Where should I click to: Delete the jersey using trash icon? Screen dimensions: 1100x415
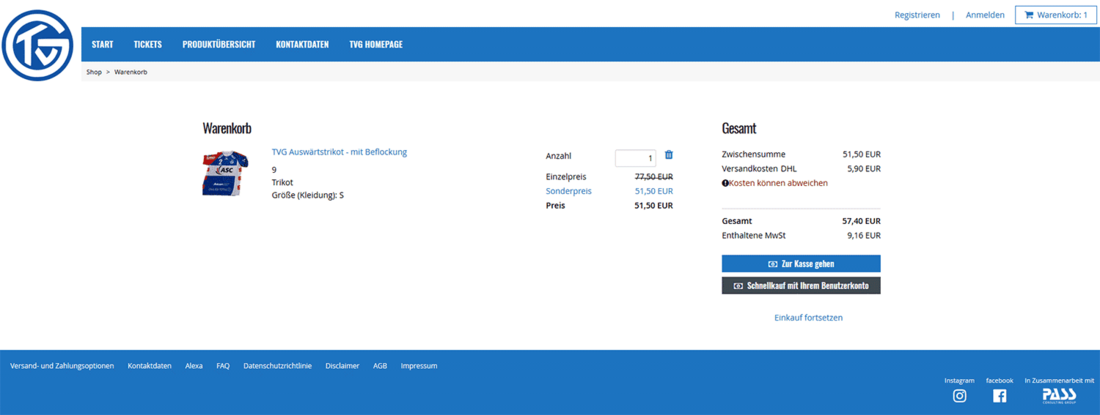coord(669,155)
